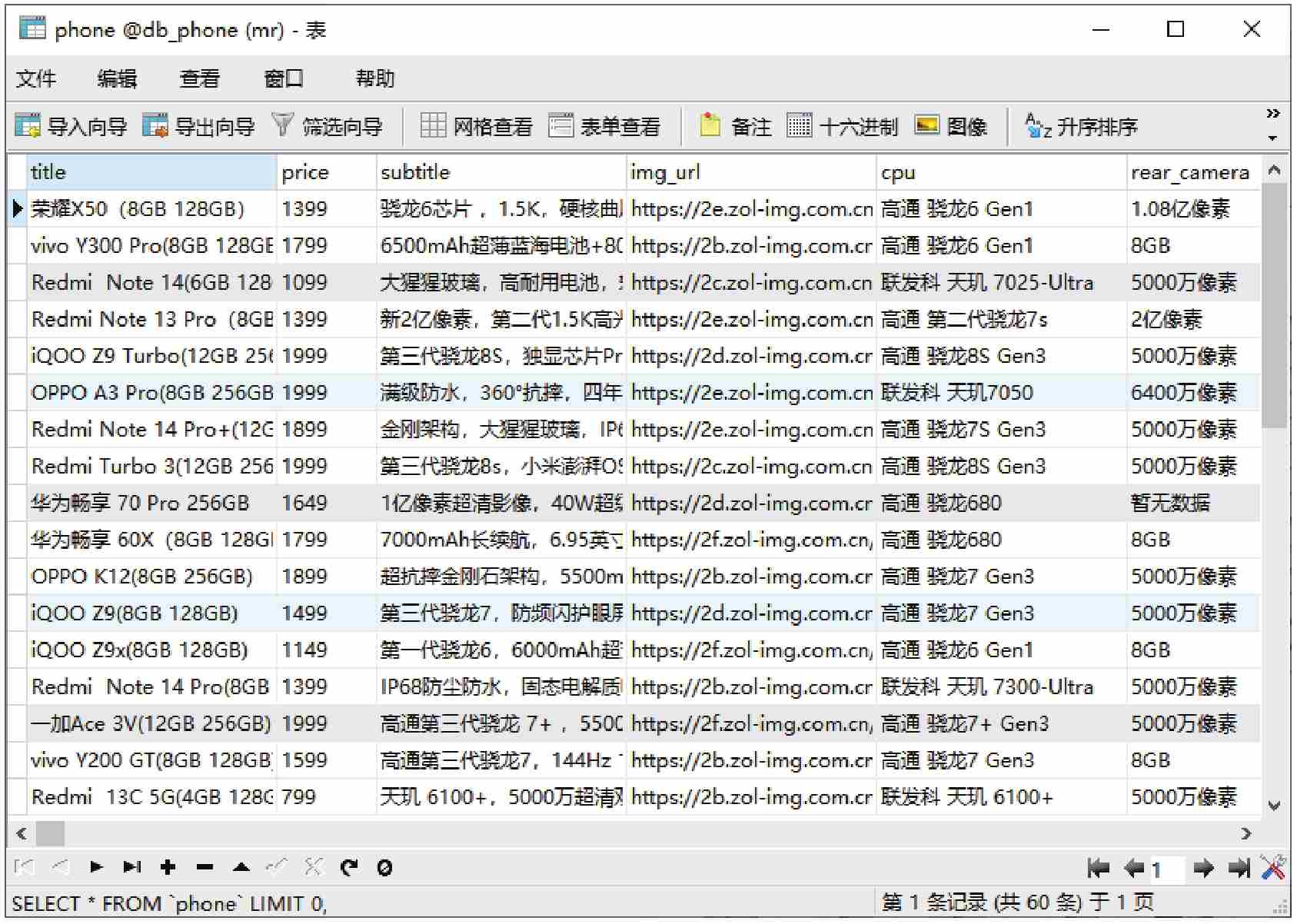Add a new record with plus button

tap(168, 868)
